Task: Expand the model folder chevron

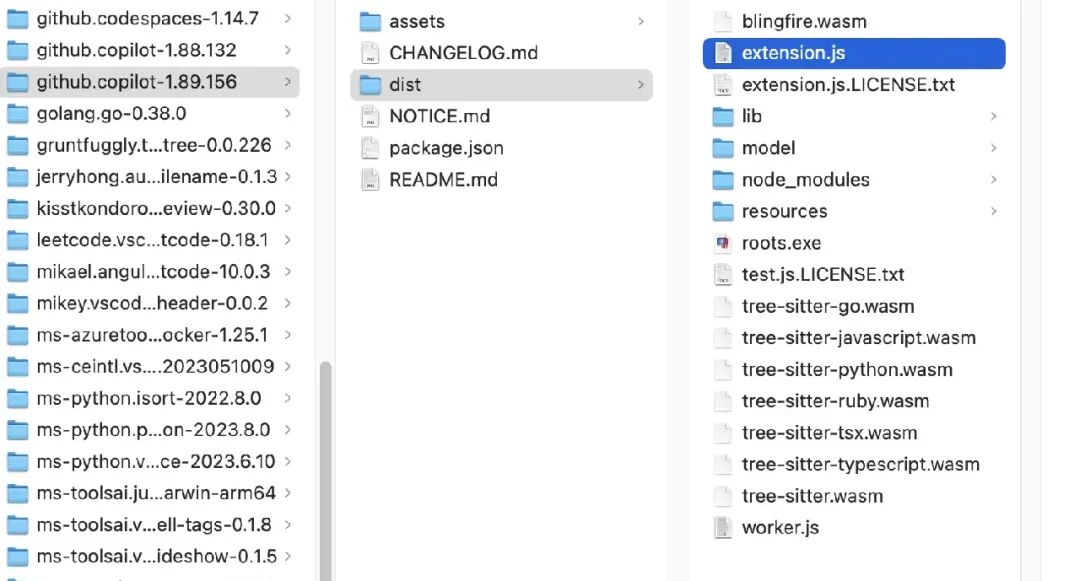Action: (993, 148)
